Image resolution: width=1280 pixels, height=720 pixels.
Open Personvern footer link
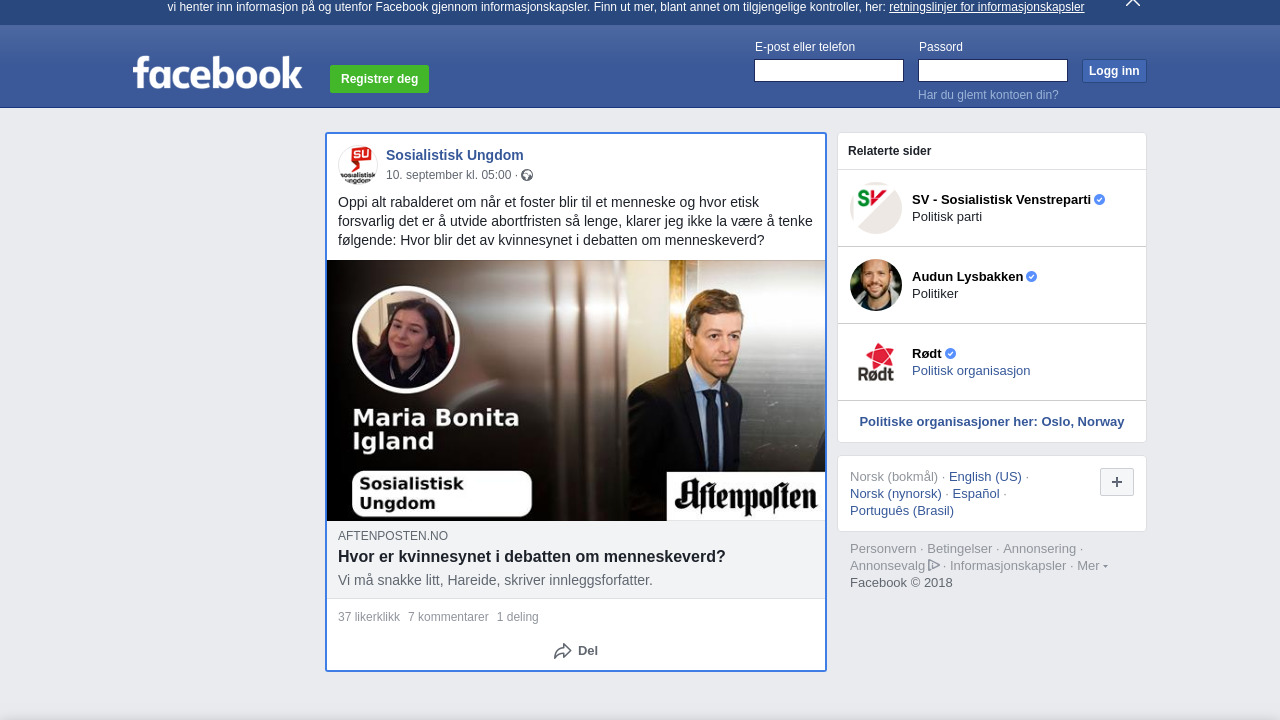pos(883,548)
